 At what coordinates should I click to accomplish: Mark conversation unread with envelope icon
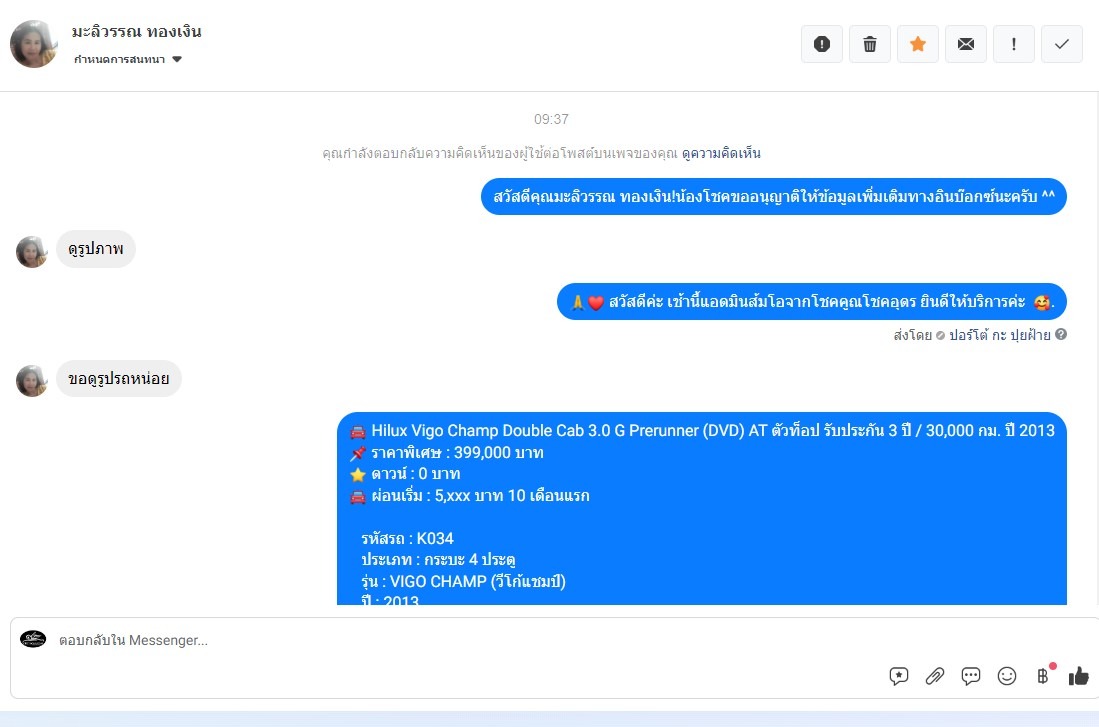[966, 44]
